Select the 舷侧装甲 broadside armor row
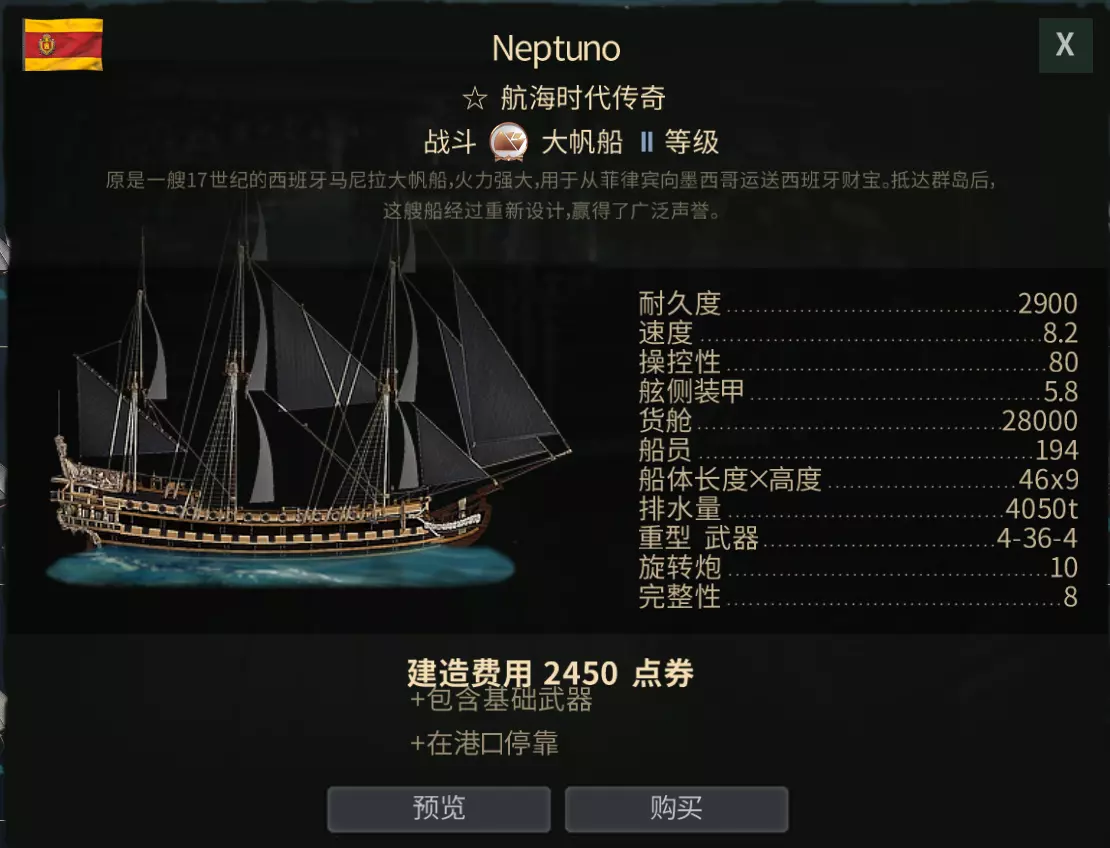 tap(857, 391)
